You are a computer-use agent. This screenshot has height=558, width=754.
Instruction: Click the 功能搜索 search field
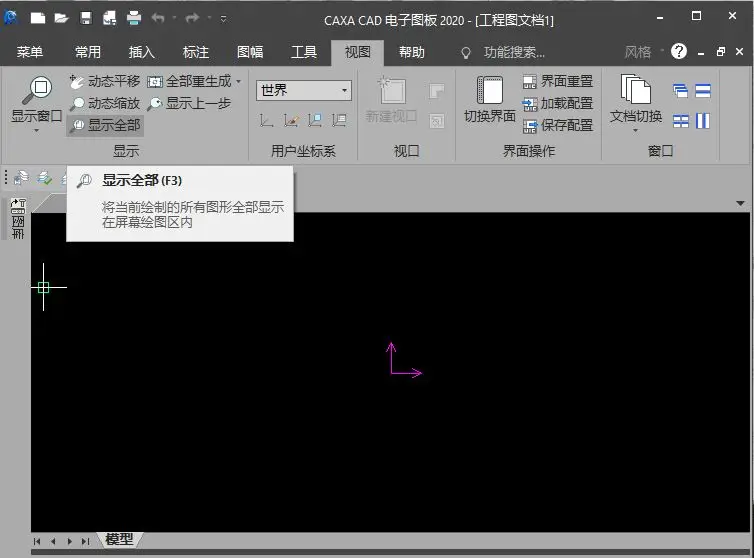pyautogui.click(x=514, y=52)
